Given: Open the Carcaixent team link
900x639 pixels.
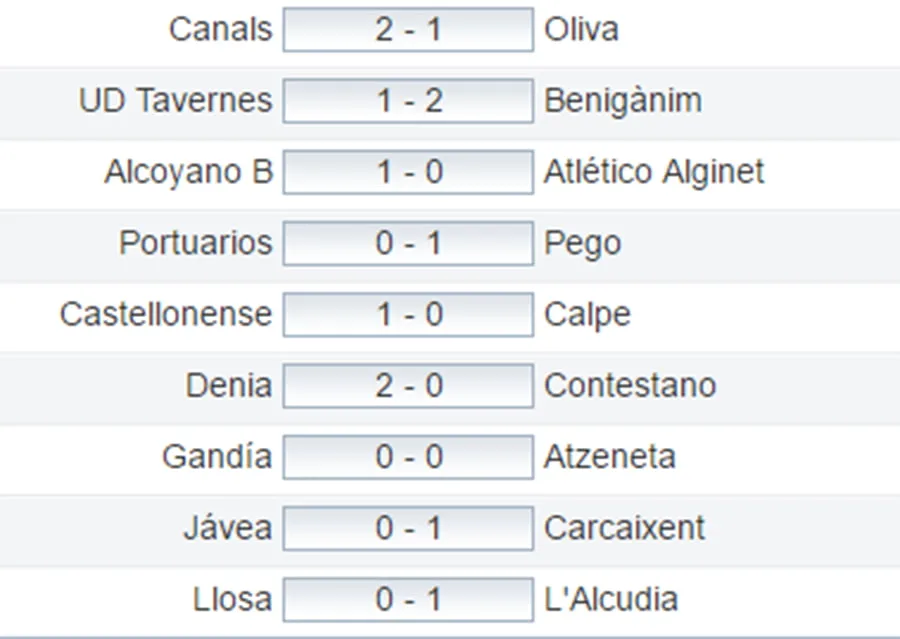Looking at the screenshot, I should pyautogui.click(x=624, y=528).
